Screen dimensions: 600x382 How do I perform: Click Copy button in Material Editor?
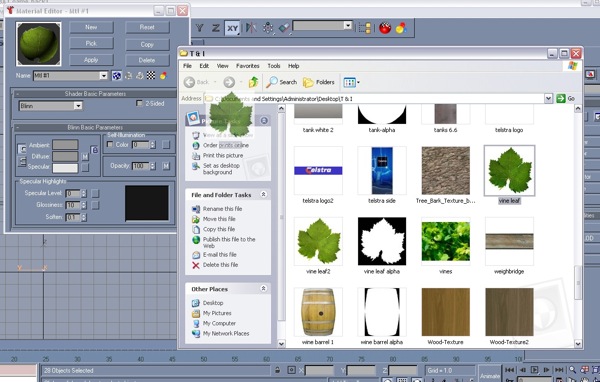tap(147, 44)
